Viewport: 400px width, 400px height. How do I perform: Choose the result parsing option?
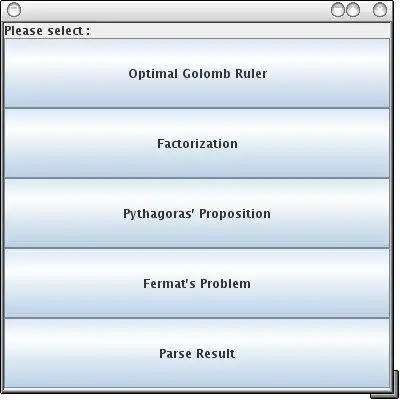[x=197, y=353]
